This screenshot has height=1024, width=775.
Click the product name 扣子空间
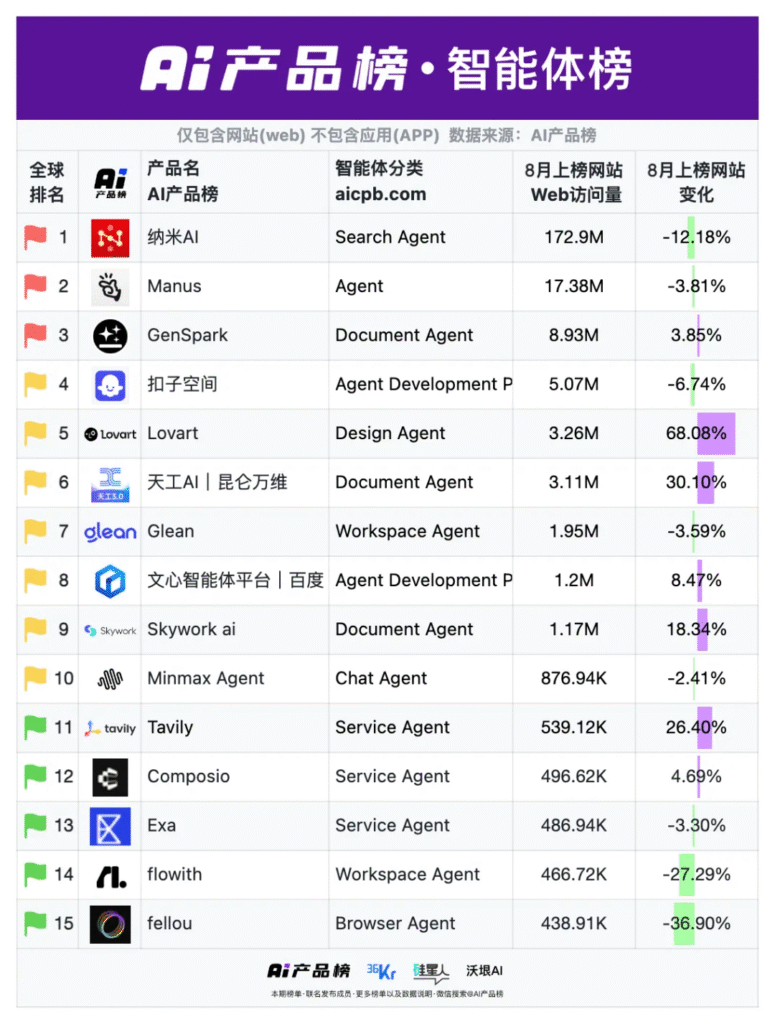182,384
